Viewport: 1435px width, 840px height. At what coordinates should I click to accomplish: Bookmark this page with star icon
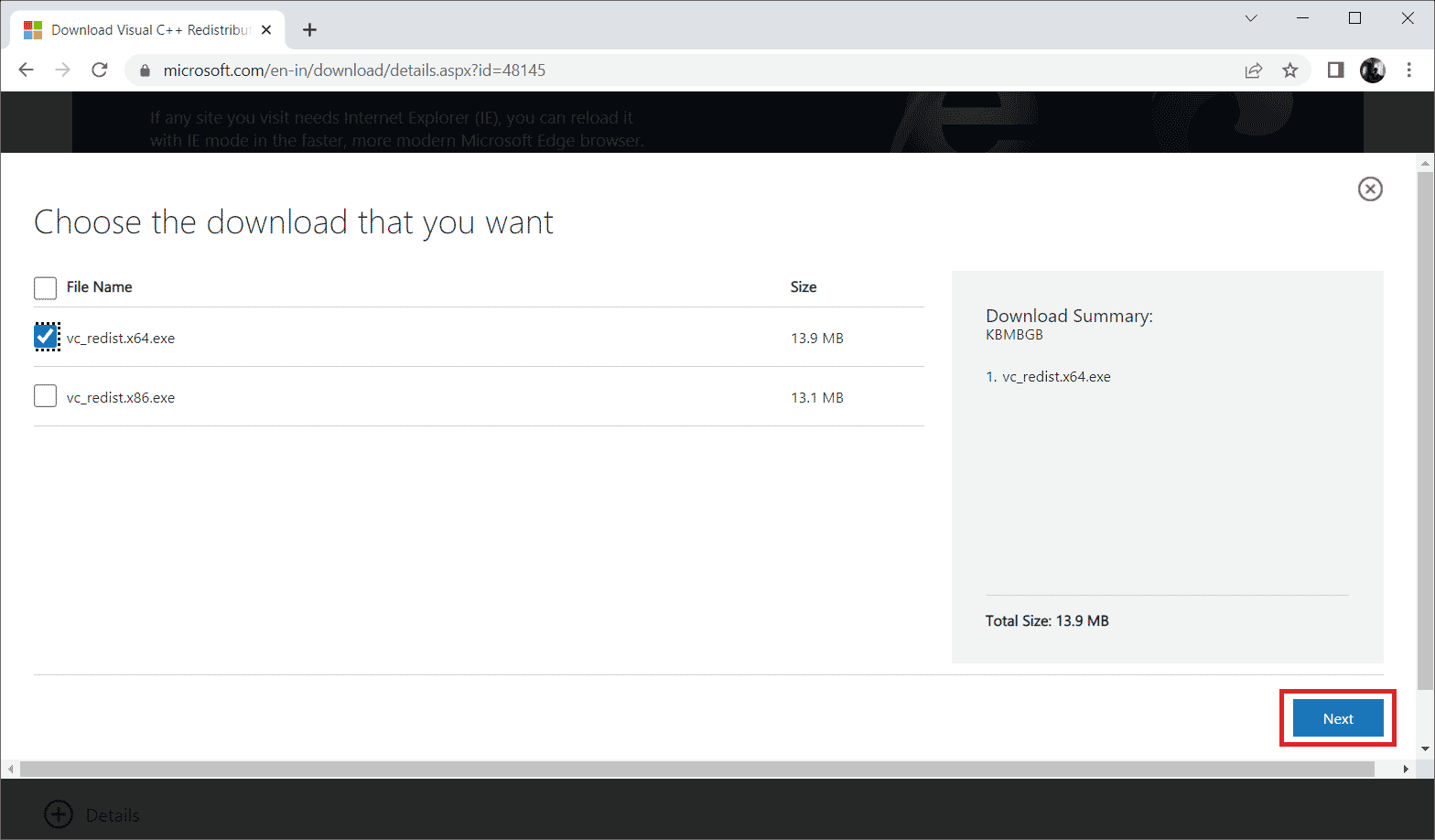tap(1289, 70)
